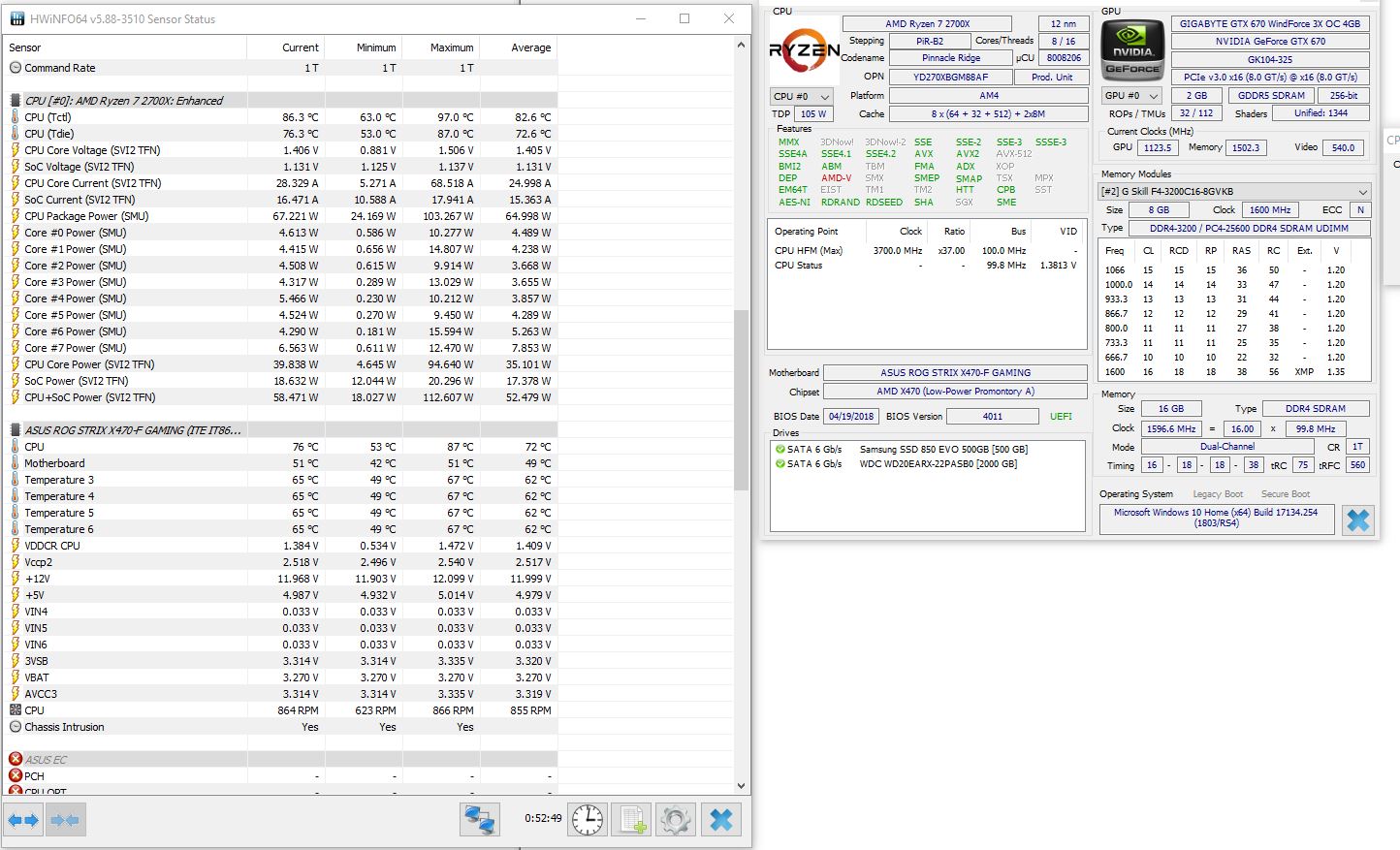Open sensor settings gear icon
This screenshot has height=850, width=1400.
point(676,820)
